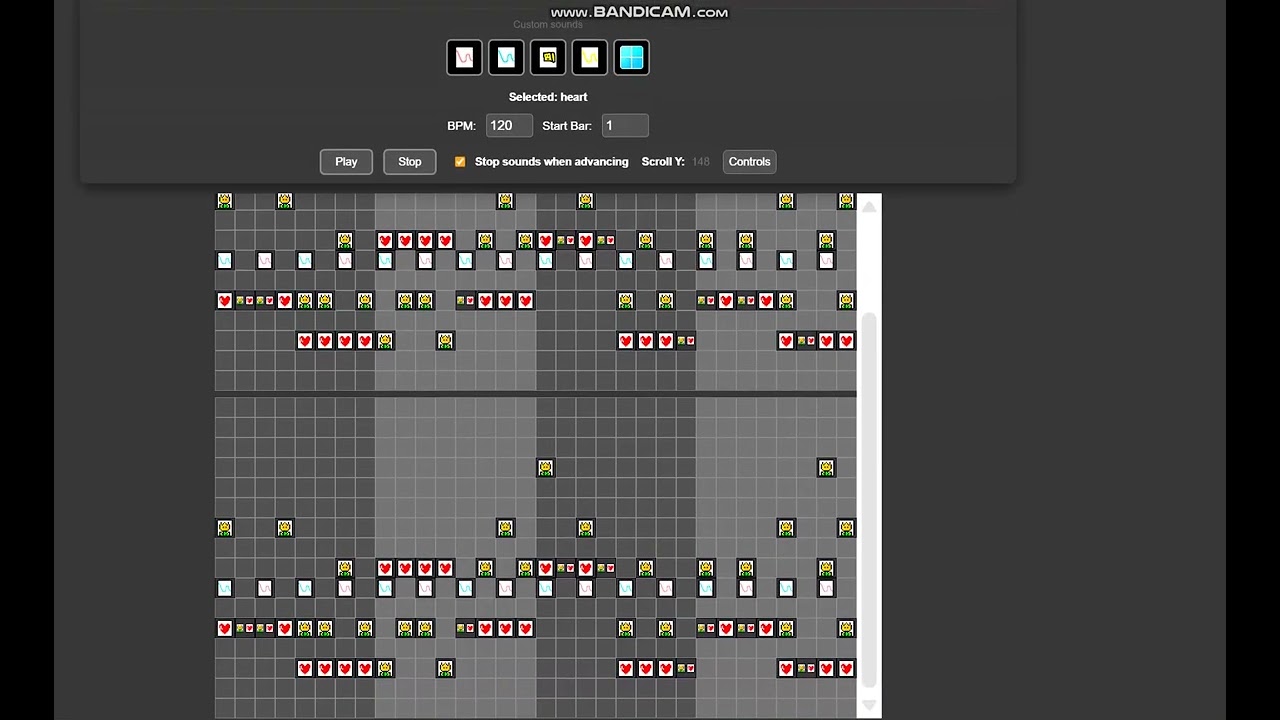Select the yellow wave custom sound
Viewport: 1280px width, 720px height.
590,58
